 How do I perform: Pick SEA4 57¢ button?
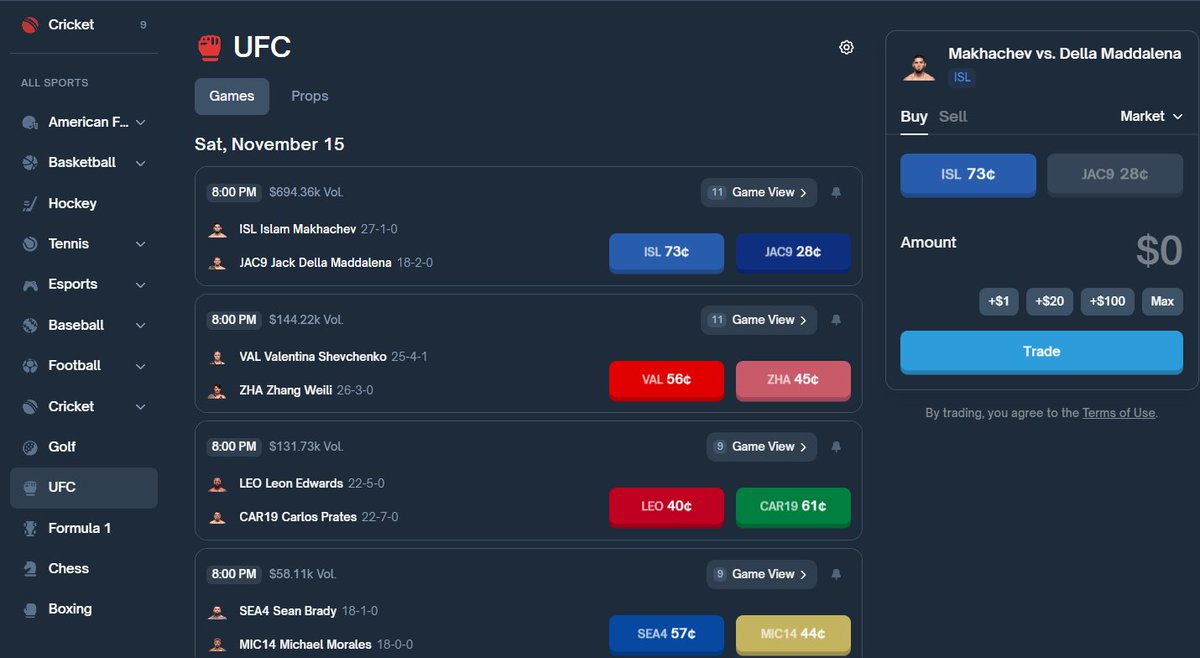[666, 634]
